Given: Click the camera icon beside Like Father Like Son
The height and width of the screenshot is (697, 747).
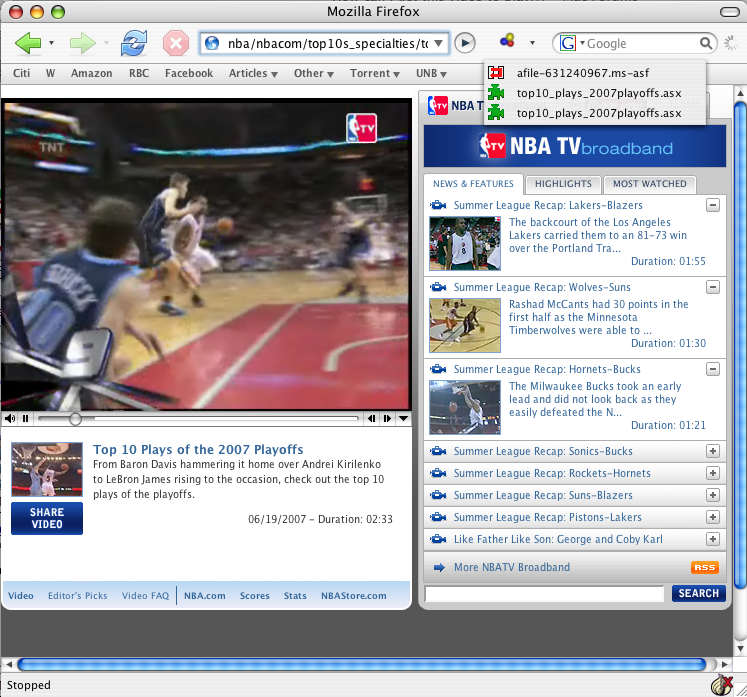Looking at the screenshot, I should click(x=438, y=539).
